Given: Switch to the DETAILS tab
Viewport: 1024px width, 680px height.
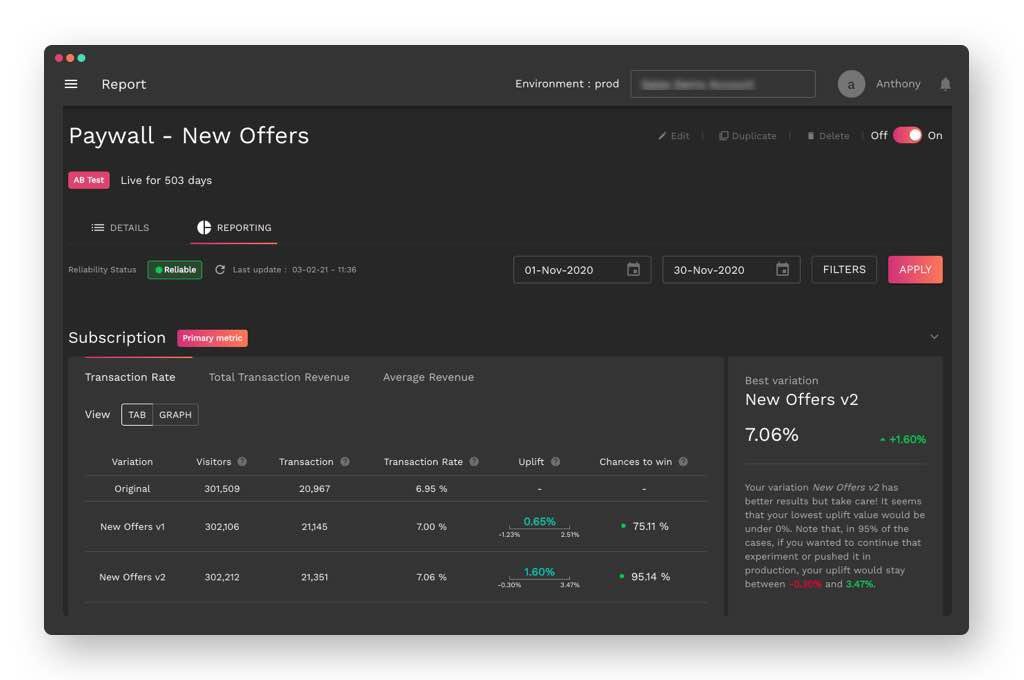Looking at the screenshot, I should [120, 227].
